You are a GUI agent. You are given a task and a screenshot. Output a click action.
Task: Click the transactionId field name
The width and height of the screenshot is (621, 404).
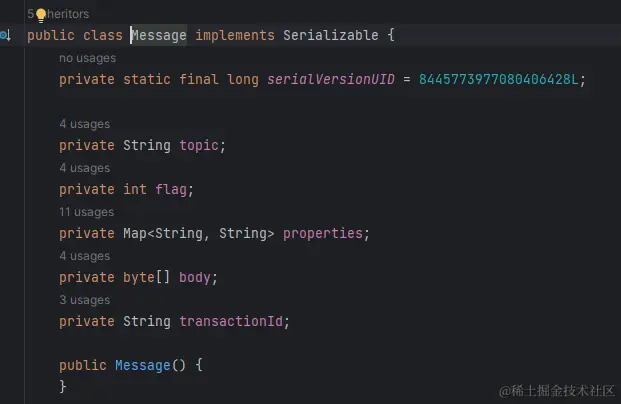pos(231,321)
